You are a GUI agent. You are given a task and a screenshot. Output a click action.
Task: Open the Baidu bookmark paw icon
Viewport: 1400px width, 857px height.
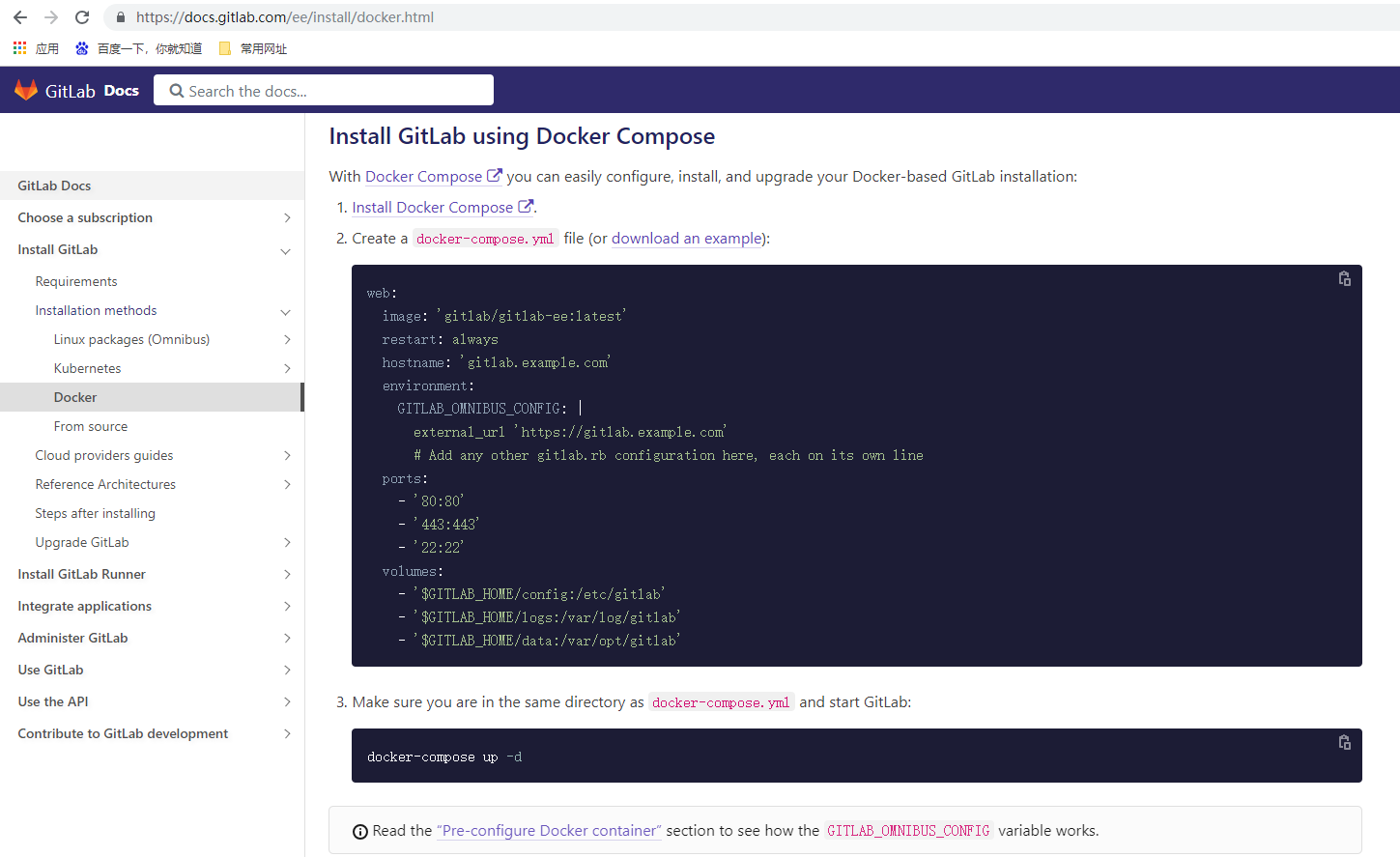tap(82, 48)
